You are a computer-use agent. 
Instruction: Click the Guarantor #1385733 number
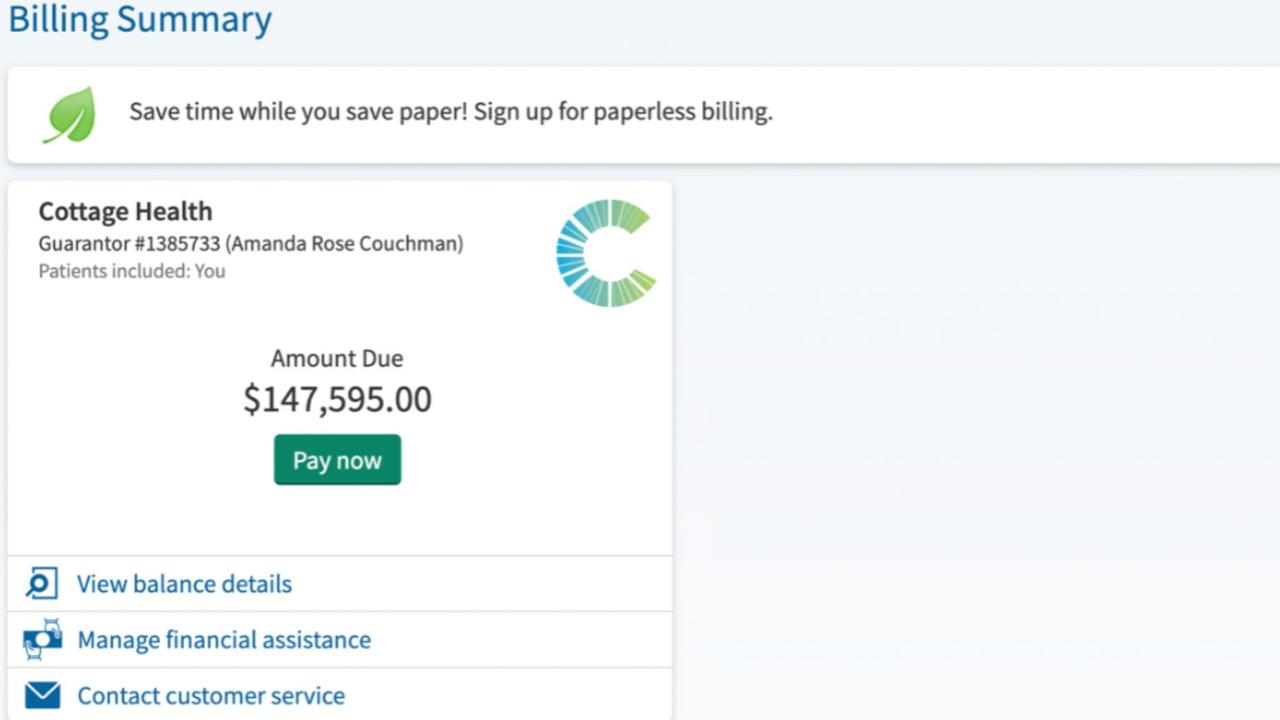129,244
